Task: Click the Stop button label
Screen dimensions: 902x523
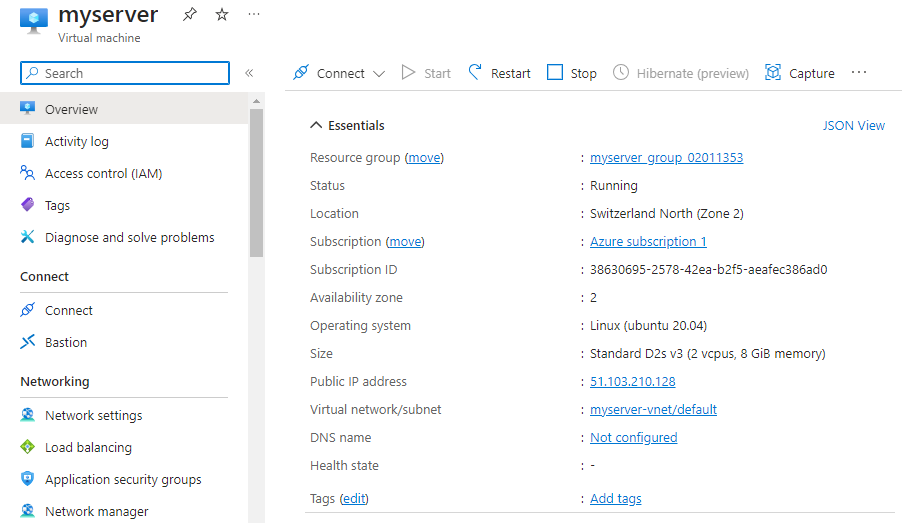Action: click(583, 73)
